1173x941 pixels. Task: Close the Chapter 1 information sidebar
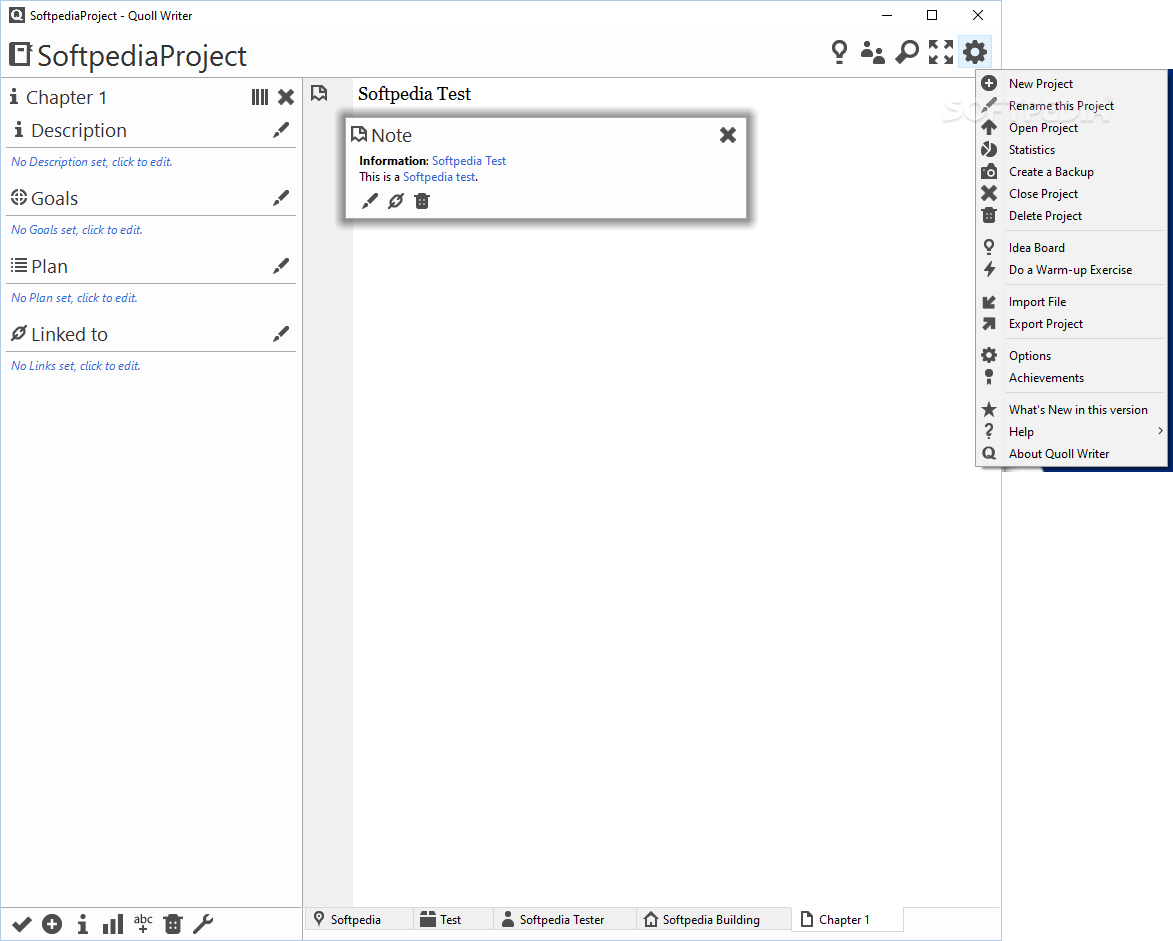pyautogui.click(x=286, y=97)
